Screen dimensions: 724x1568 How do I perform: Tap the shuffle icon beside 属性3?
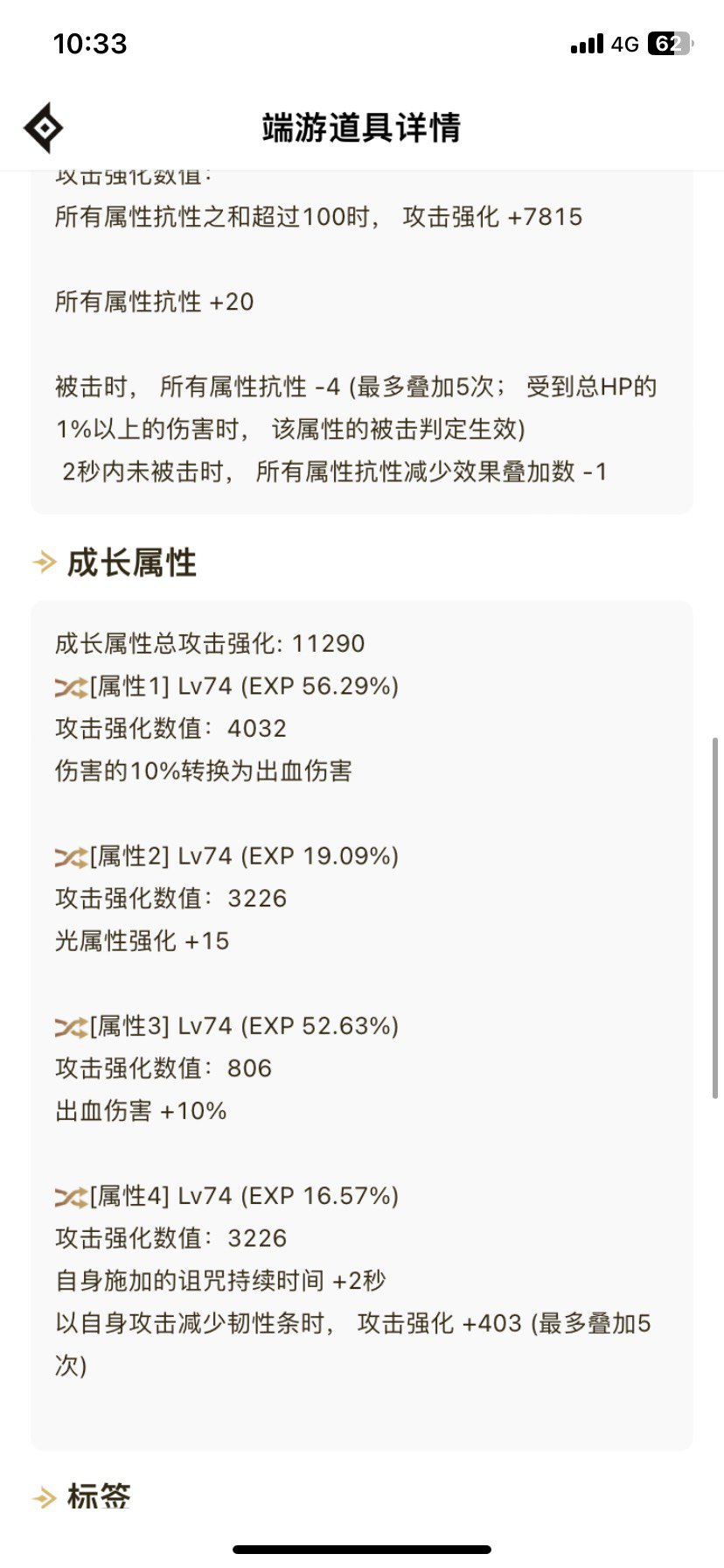click(x=71, y=1026)
